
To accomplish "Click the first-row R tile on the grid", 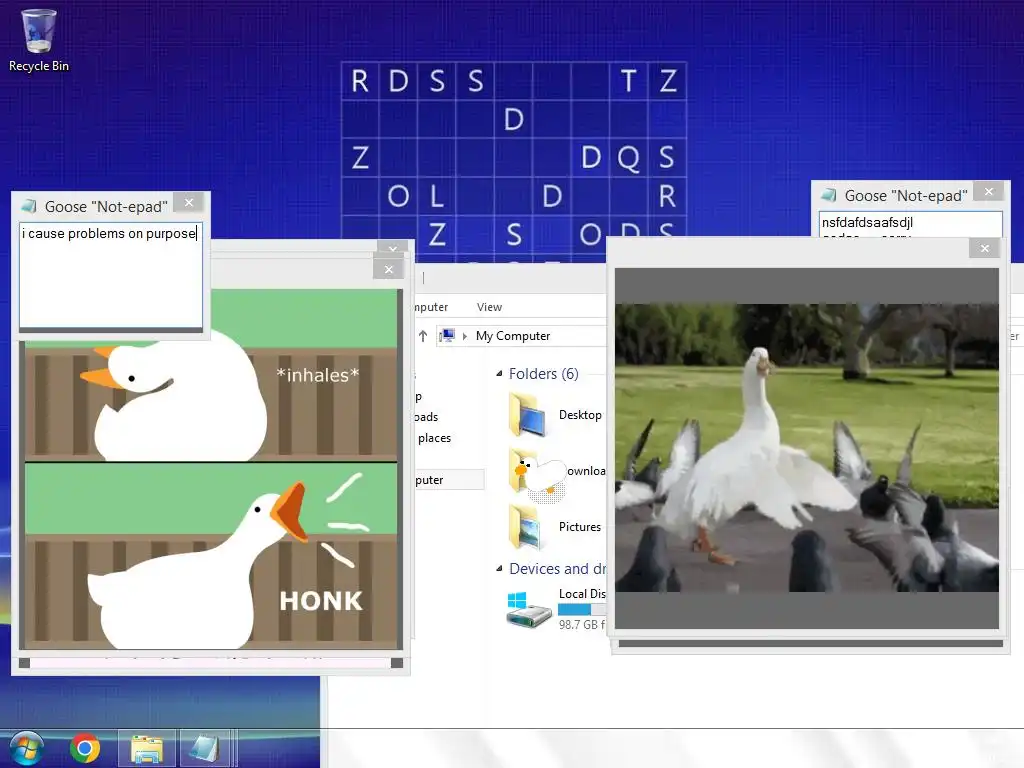I will pyautogui.click(x=360, y=81).
